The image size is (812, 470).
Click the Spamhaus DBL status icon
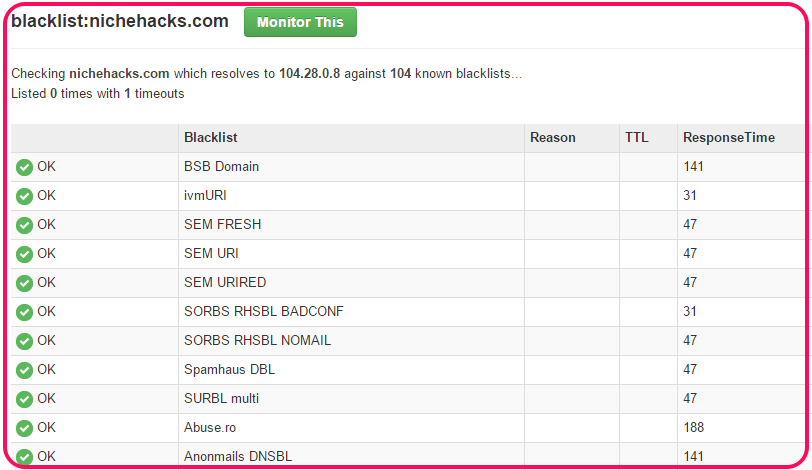[x=24, y=370]
